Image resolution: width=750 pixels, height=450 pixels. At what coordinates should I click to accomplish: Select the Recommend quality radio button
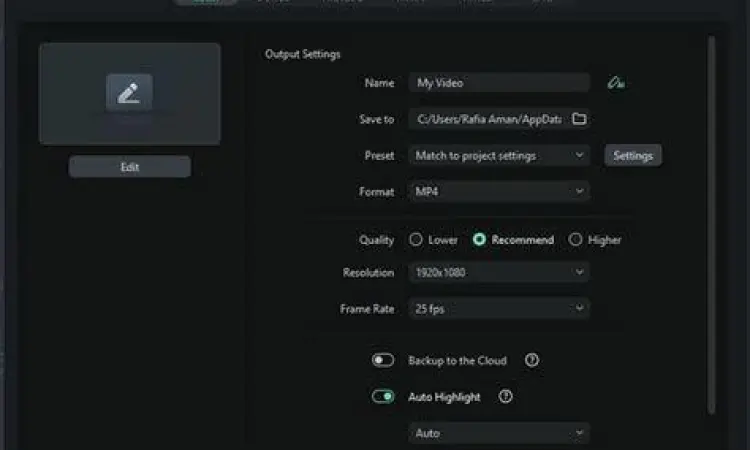coord(480,240)
